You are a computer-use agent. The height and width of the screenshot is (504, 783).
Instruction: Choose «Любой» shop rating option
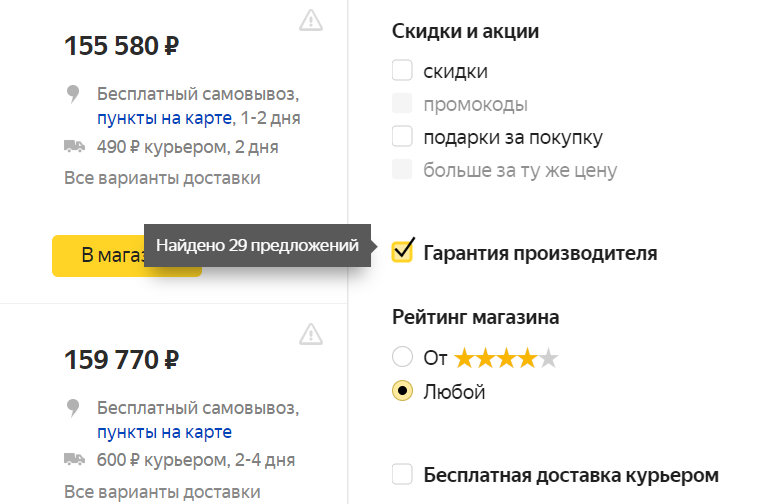pos(402,391)
